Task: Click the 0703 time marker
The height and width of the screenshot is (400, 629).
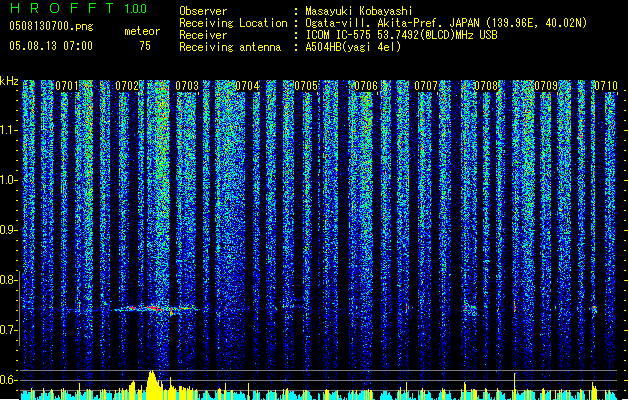Action: tap(187, 86)
